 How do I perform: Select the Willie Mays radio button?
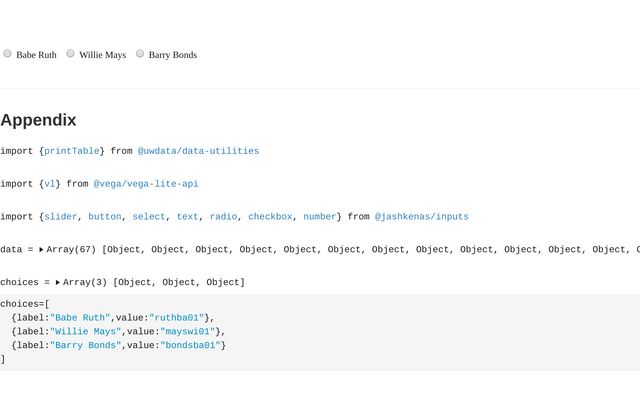point(70,53)
